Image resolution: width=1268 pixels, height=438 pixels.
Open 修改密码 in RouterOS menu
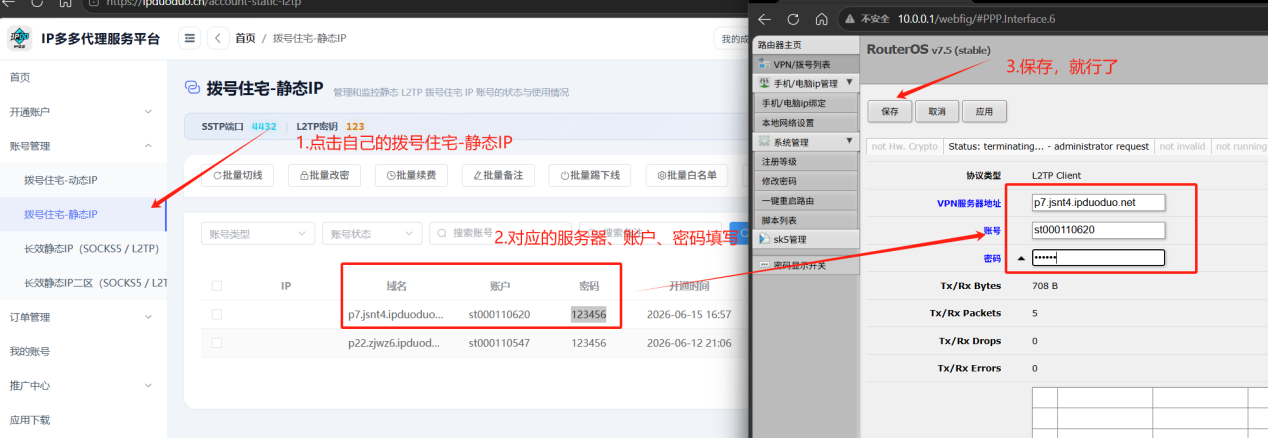coord(806,181)
